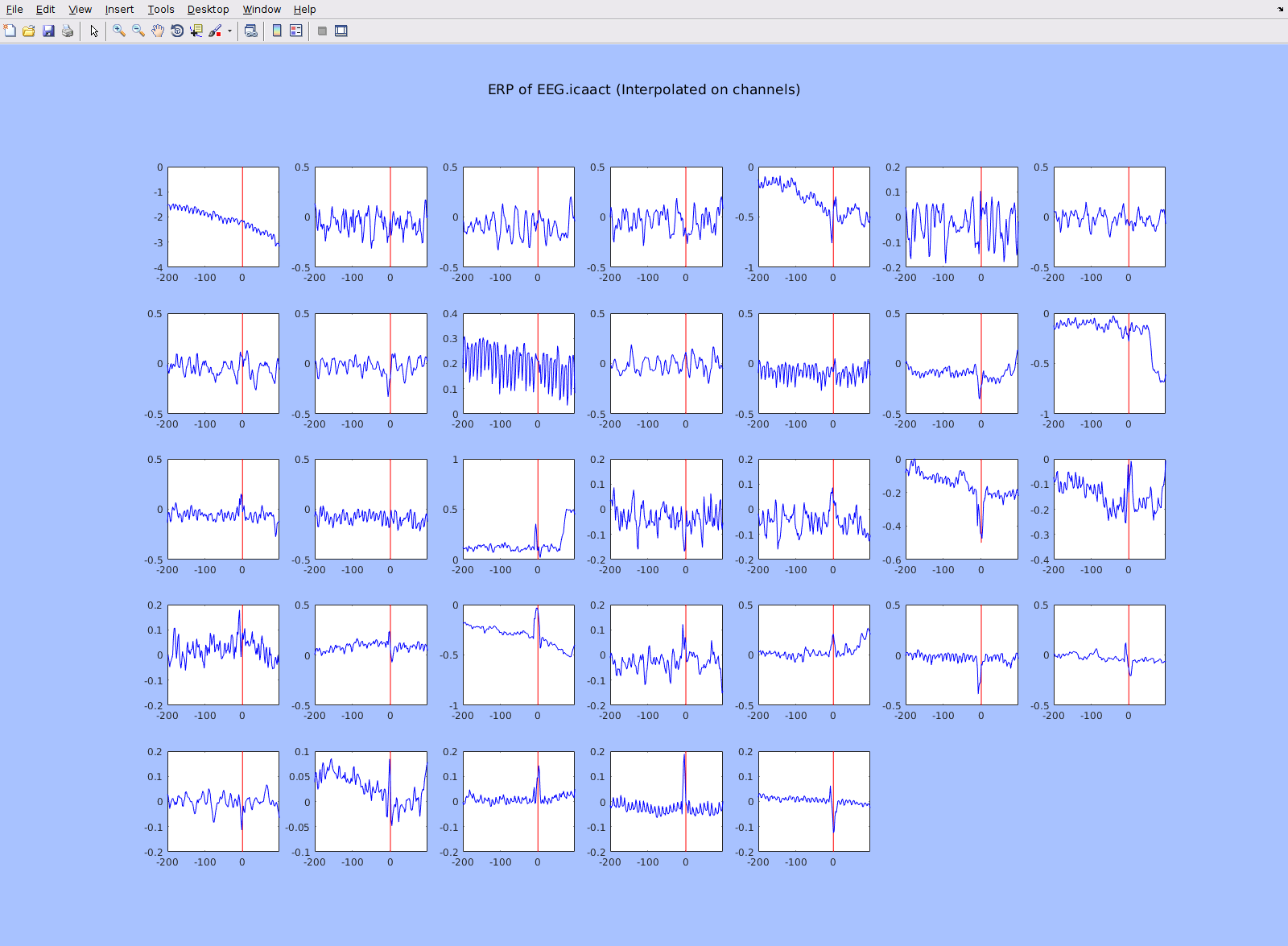Image resolution: width=1288 pixels, height=946 pixels.
Task: Toggle the Pan hand tool
Action: (156, 31)
